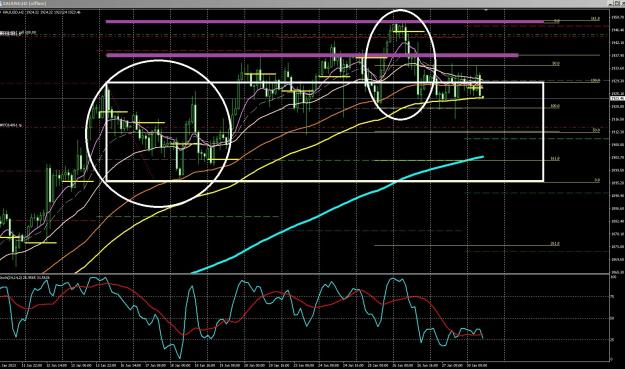The image size is (625, 369).
Task: Click the current price label on the scale
Action: [617, 98]
